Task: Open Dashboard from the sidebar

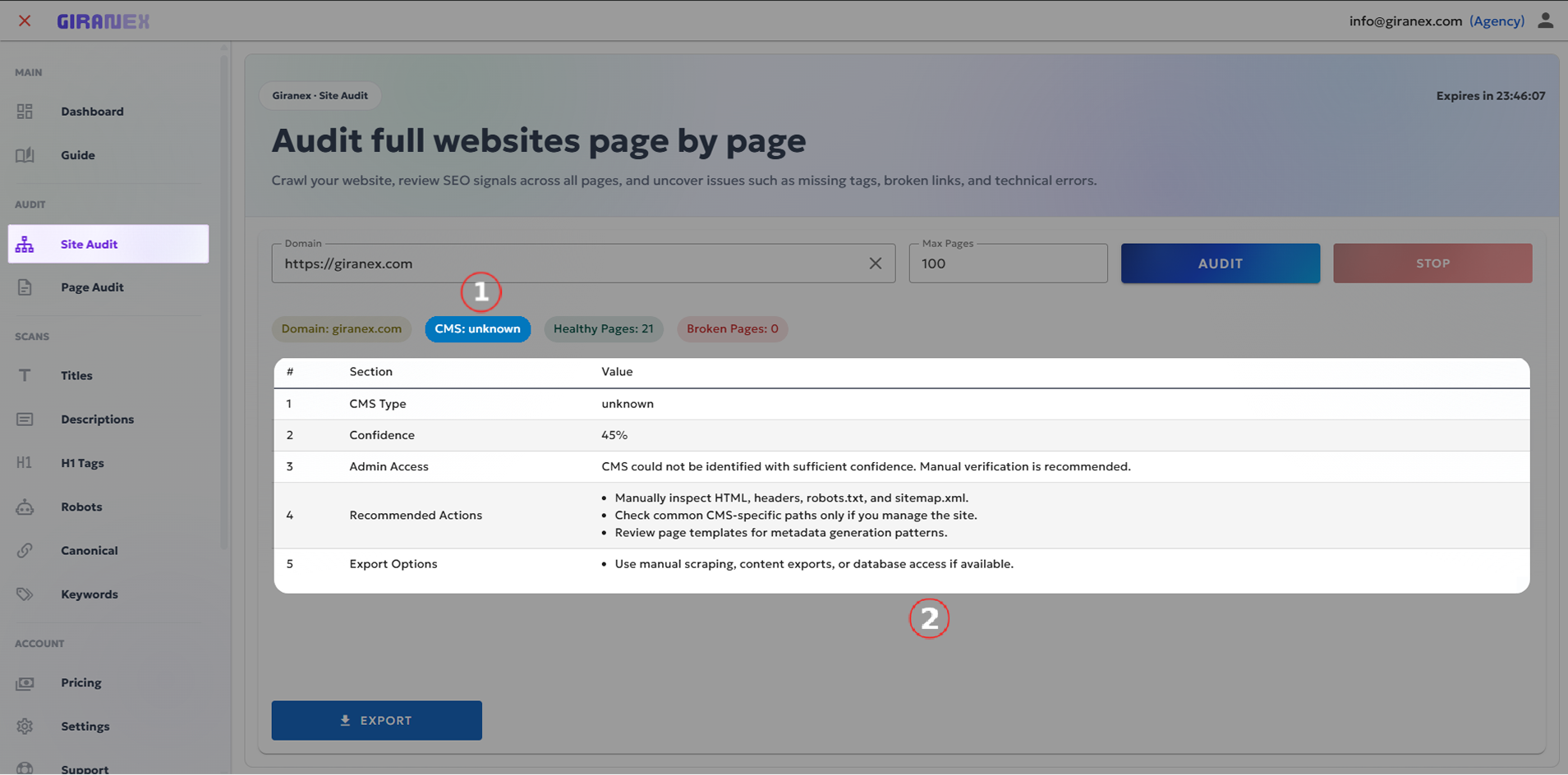Action: pos(108,112)
